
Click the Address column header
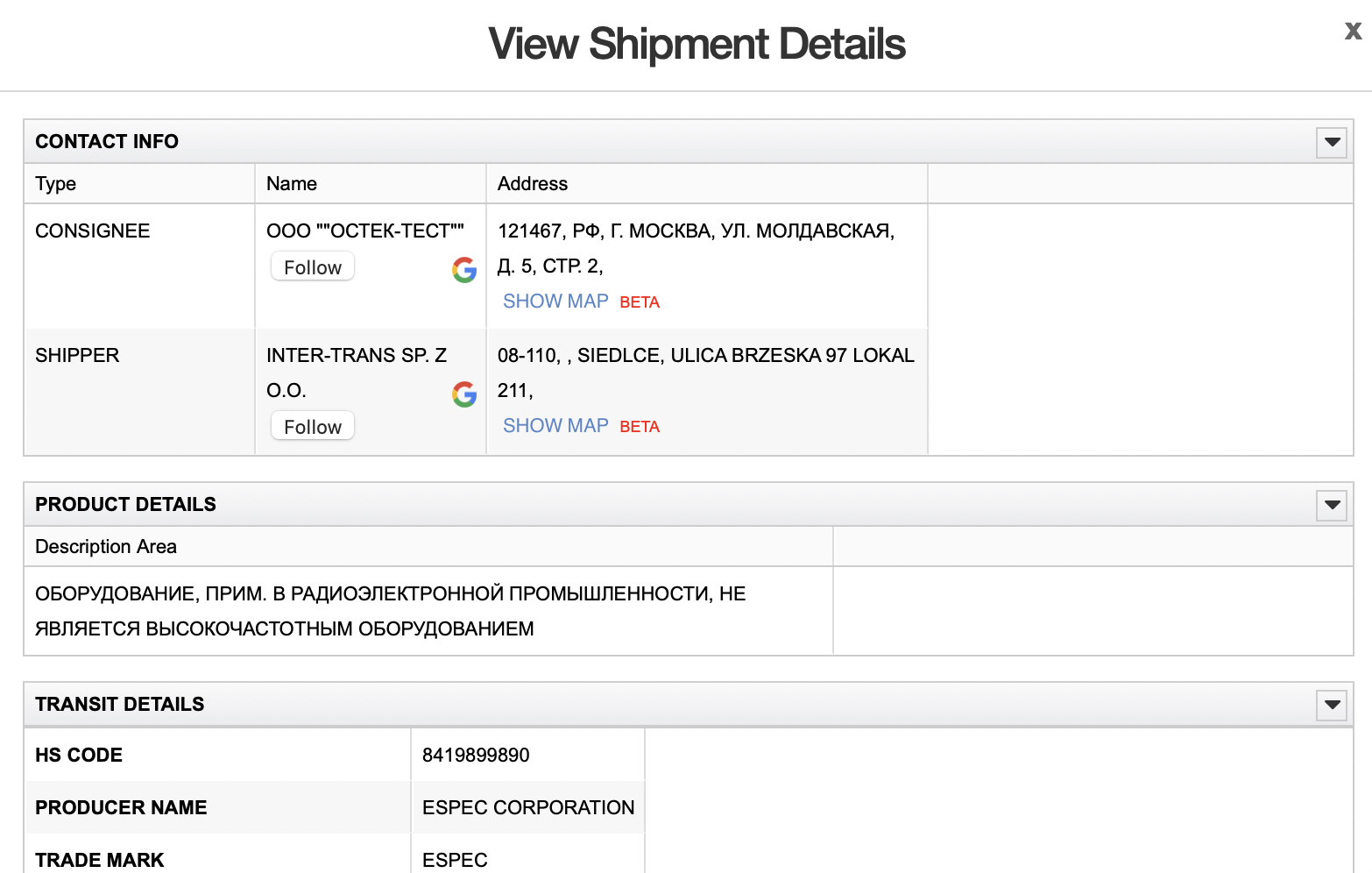(533, 184)
